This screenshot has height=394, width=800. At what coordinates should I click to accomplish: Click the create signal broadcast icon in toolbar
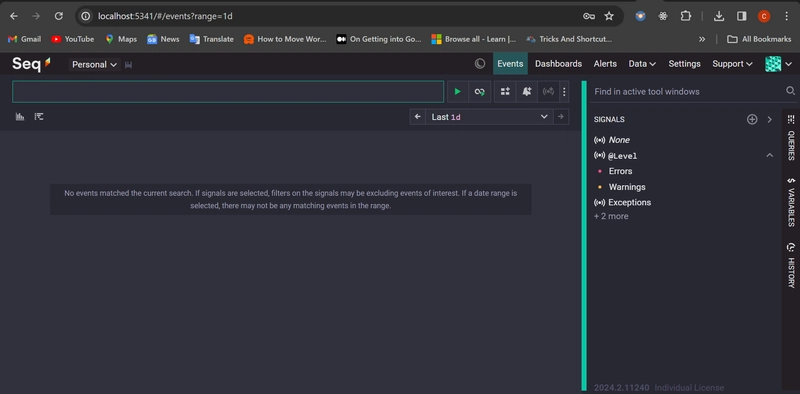tap(548, 92)
